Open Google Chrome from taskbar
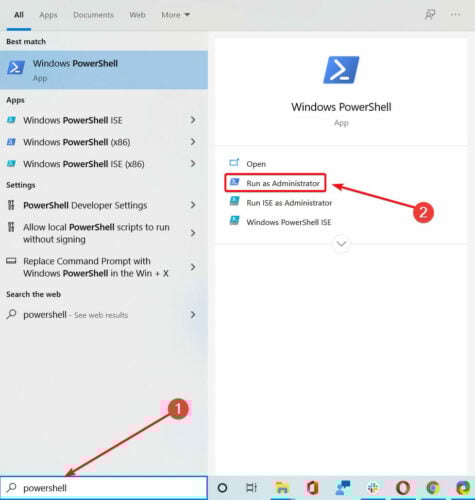The width and height of the screenshot is (475, 500). point(433,488)
